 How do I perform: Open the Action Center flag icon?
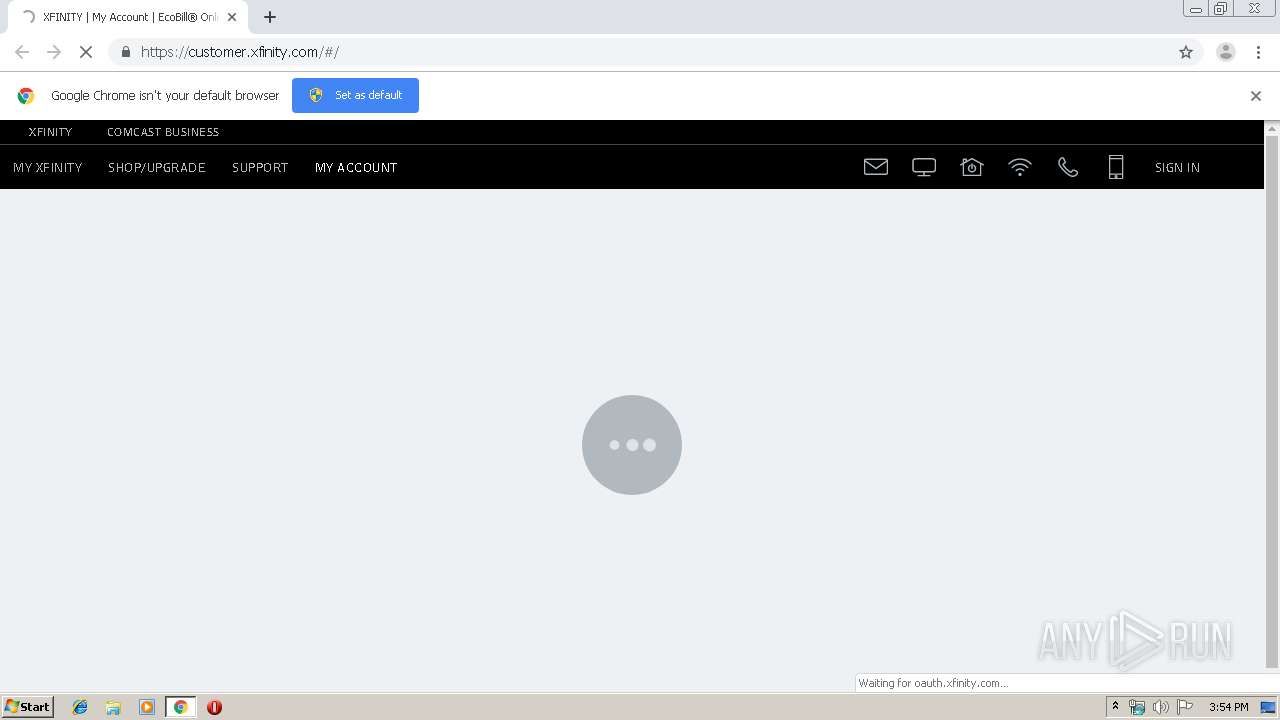(1185, 707)
